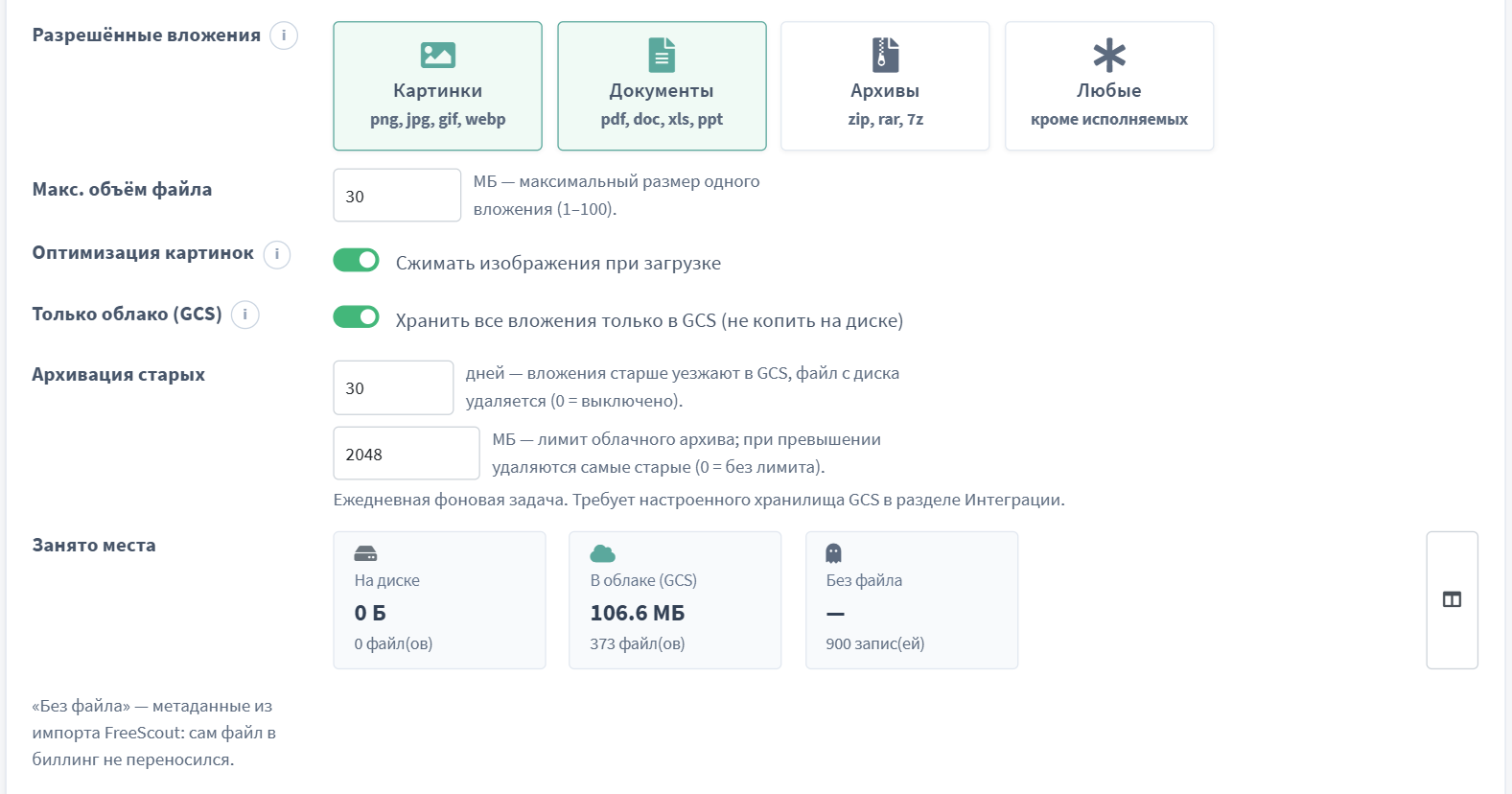Focus the Макс. объём файла input field
Image resolution: width=1512 pixels, height=794 pixels.
click(397, 196)
